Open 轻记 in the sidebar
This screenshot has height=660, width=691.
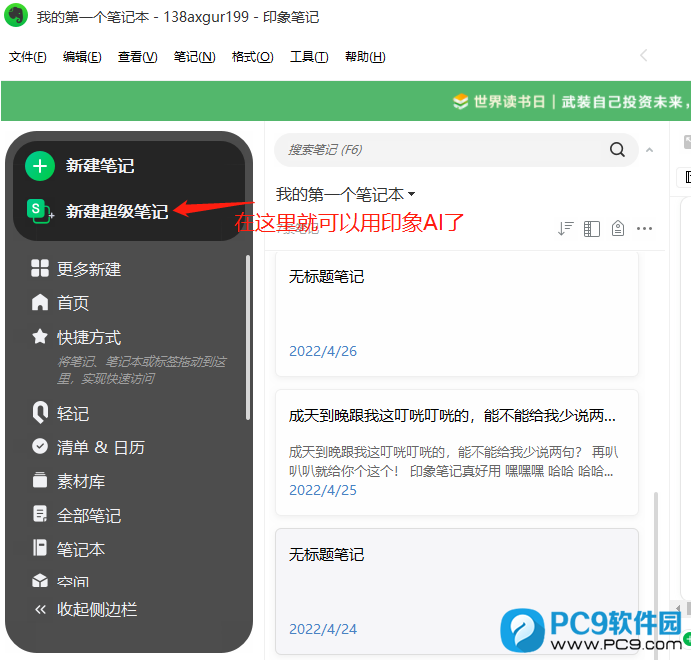pos(60,413)
